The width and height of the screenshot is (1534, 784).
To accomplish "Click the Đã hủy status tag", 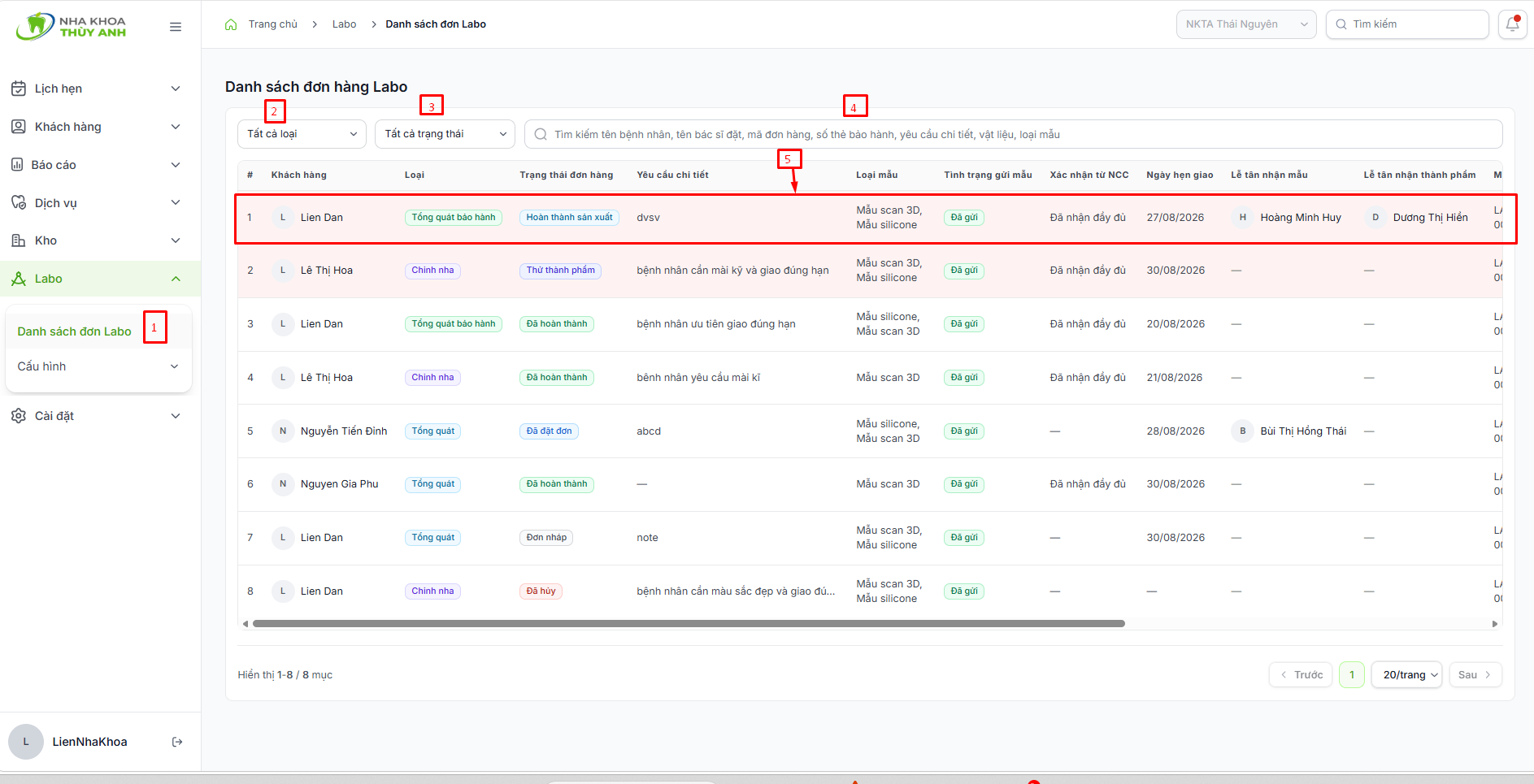I will (541, 591).
